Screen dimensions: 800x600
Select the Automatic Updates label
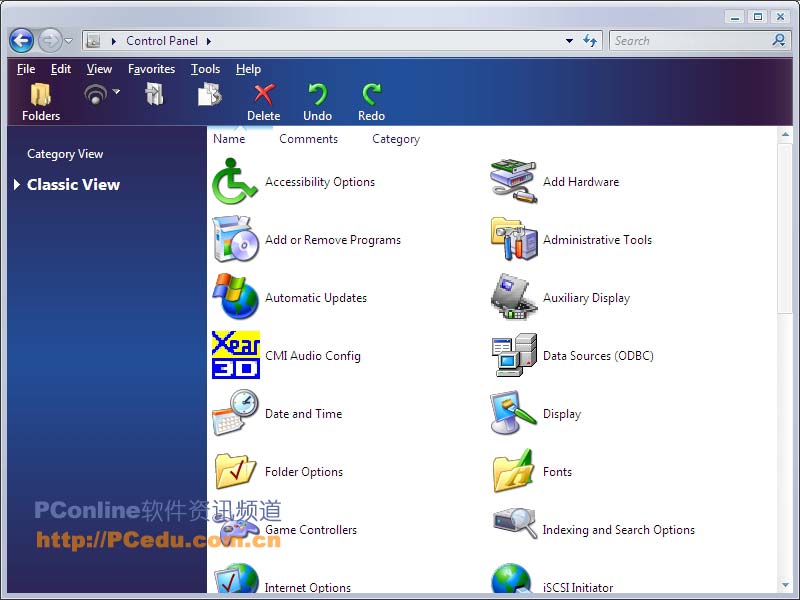tap(316, 297)
